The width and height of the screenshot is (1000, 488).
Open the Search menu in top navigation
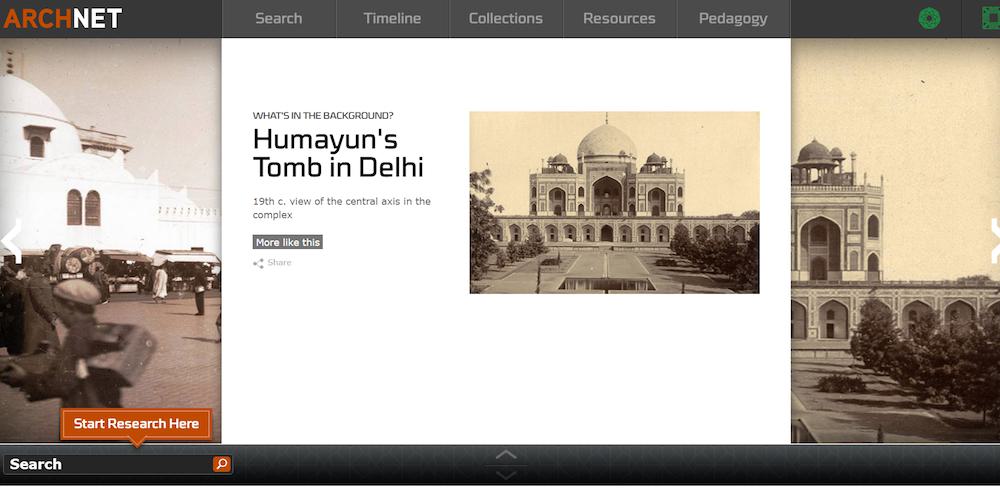278,18
